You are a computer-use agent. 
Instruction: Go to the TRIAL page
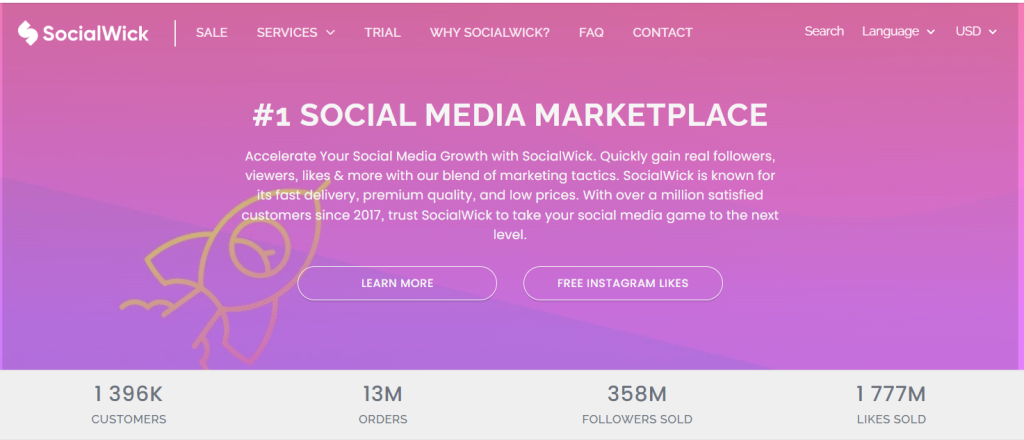382,32
